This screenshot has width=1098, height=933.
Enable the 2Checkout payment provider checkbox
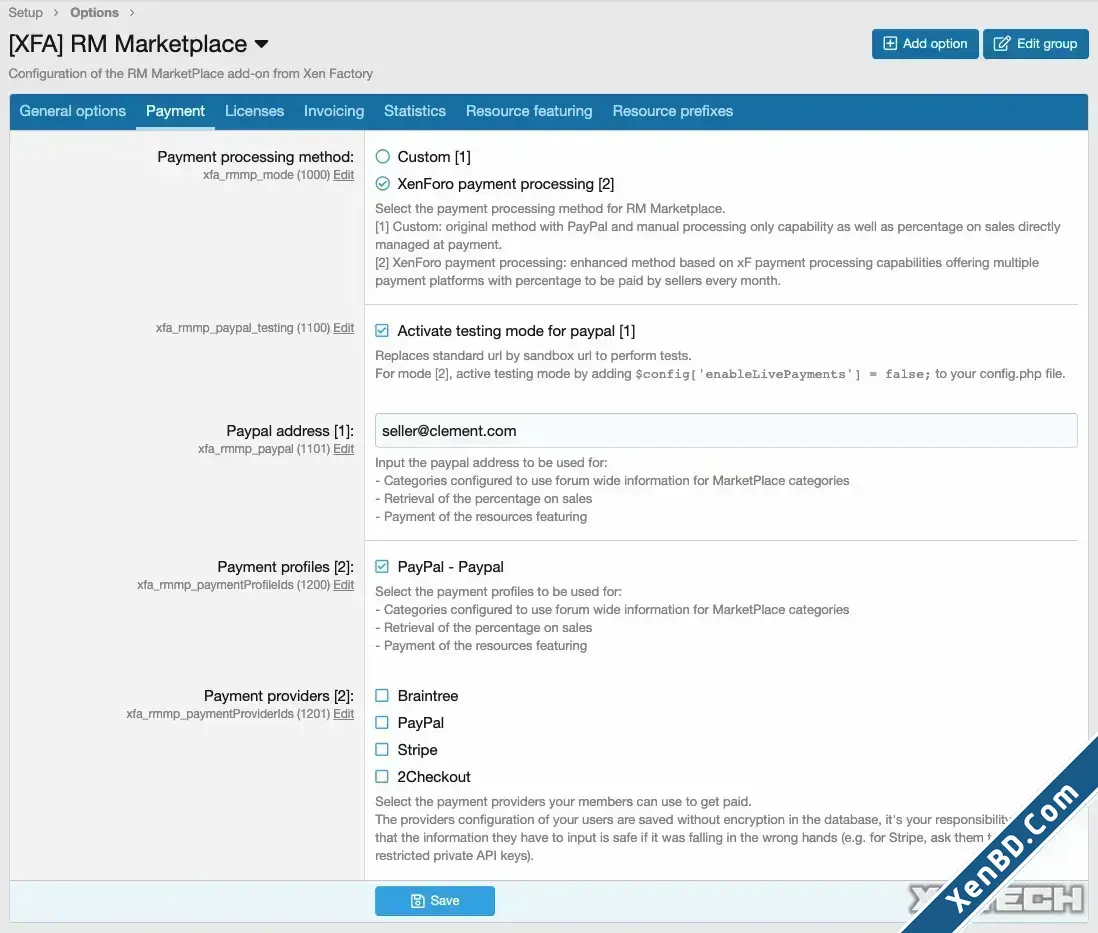point(382,776)
